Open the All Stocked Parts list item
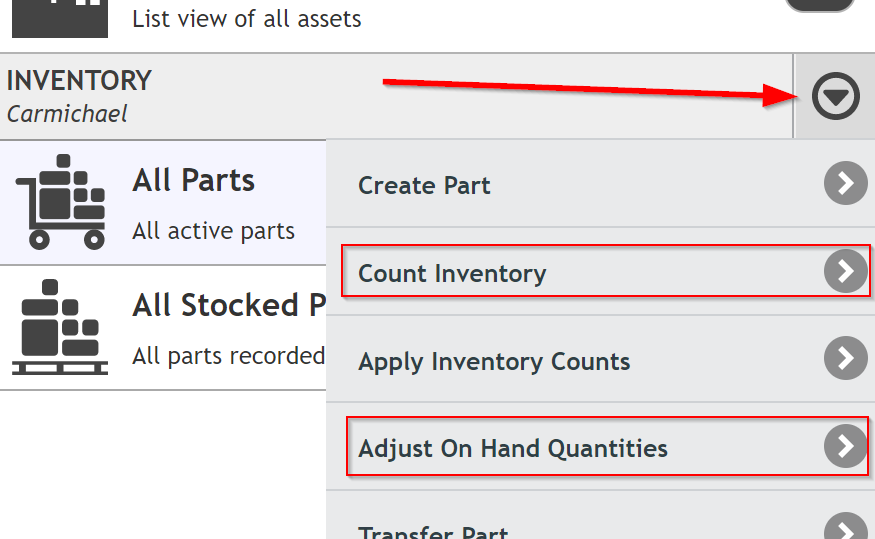 (163, 328)
